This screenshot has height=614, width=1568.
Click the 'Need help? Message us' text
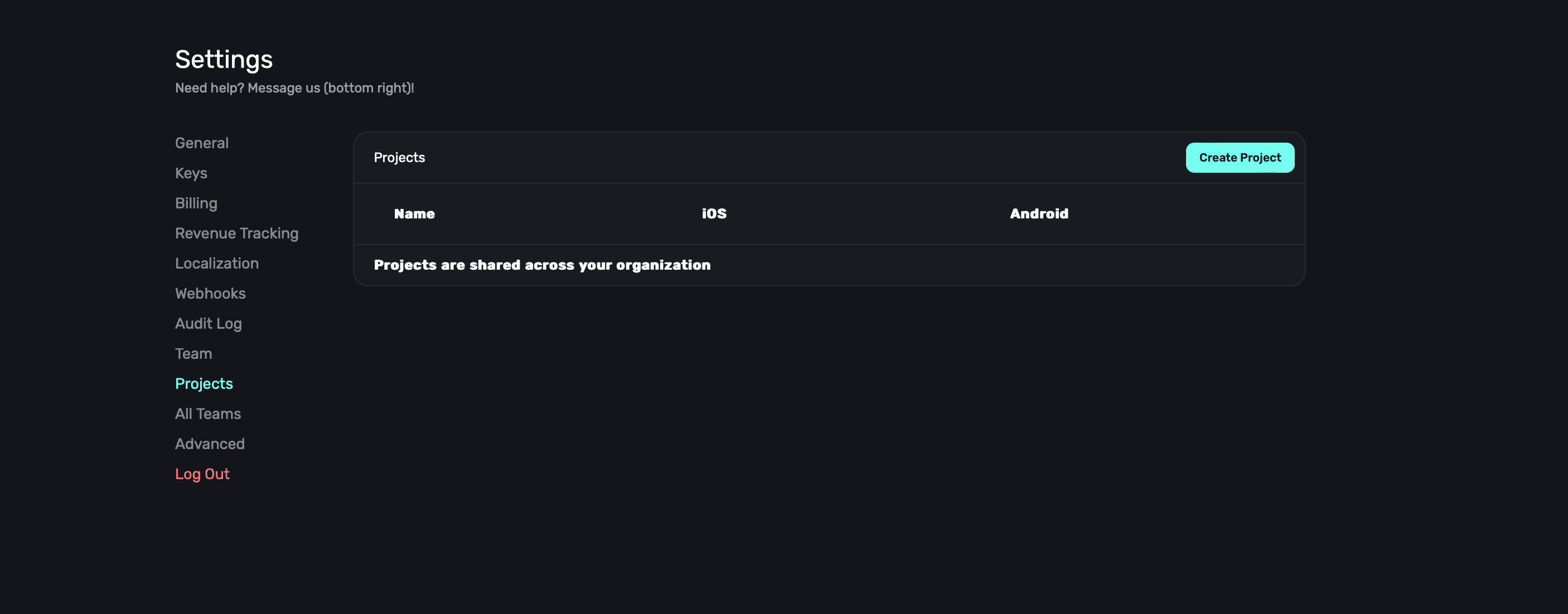click(x=294, y=88)
